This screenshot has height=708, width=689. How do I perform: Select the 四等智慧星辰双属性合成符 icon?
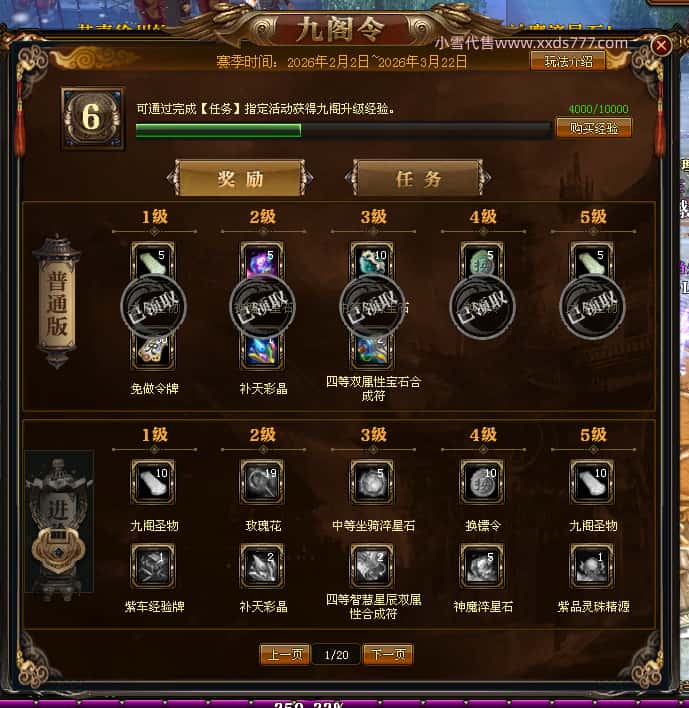point(372,566)
